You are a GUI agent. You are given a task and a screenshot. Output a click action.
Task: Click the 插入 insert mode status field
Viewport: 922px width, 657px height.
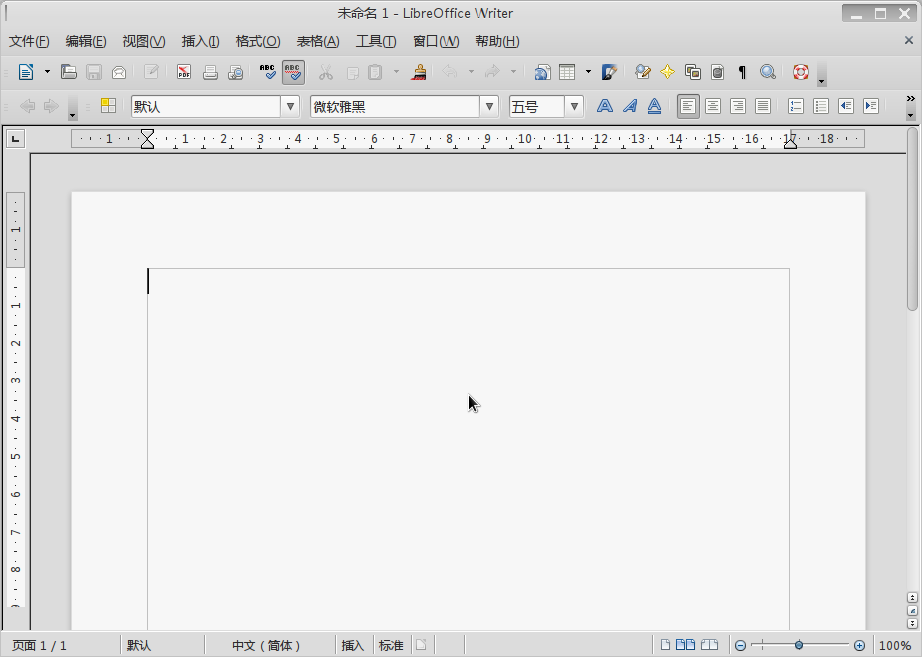(353, 645)
